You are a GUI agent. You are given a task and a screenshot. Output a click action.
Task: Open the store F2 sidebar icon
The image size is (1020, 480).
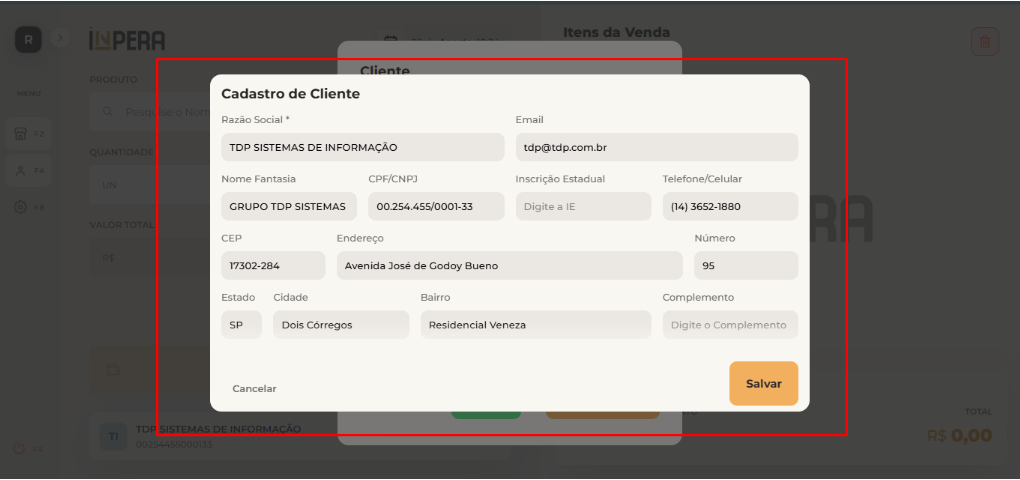point(29,134)
